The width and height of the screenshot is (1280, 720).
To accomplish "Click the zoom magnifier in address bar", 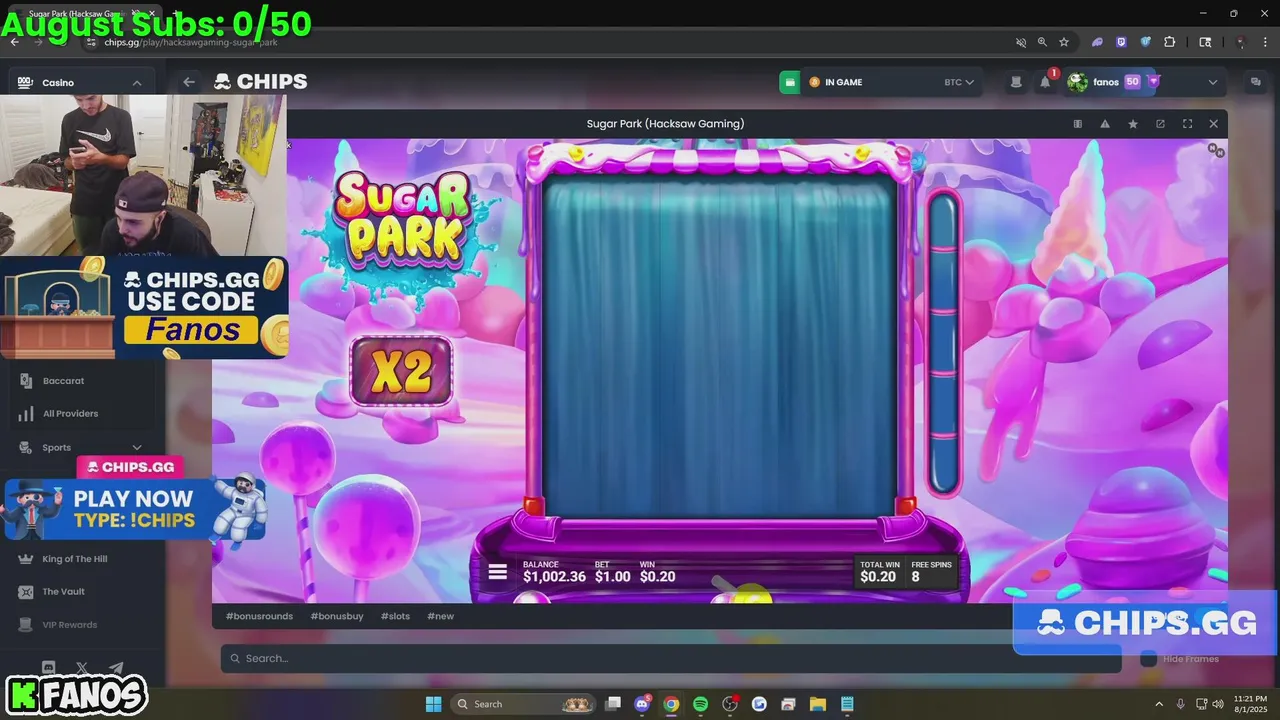I will coord(1042,42).
